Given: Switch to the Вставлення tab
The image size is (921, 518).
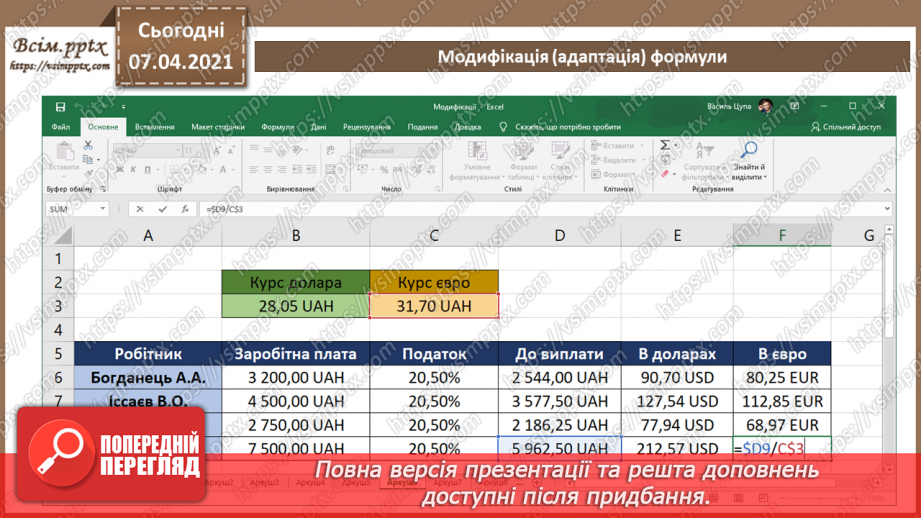Looking at the screenshot, I should 154,127.
